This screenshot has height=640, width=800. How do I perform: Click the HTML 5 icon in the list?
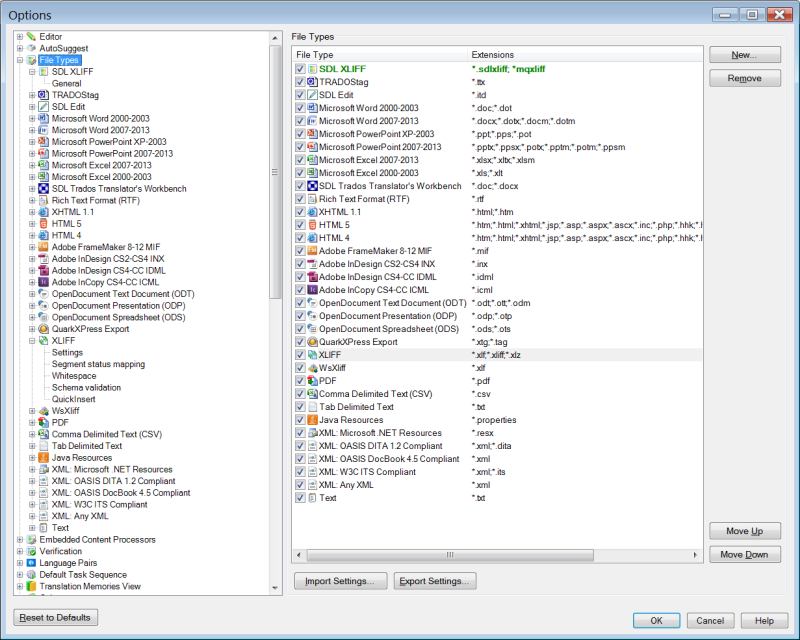point(313,225)
